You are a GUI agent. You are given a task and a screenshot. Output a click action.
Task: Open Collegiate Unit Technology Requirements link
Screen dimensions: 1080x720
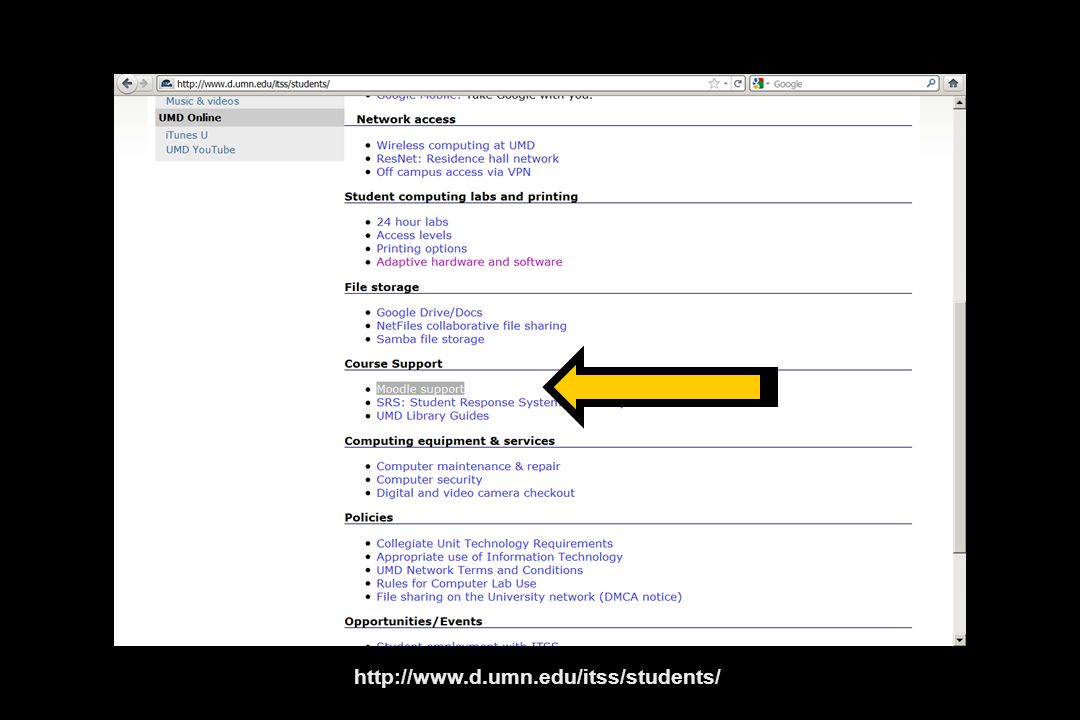[495, 544]
